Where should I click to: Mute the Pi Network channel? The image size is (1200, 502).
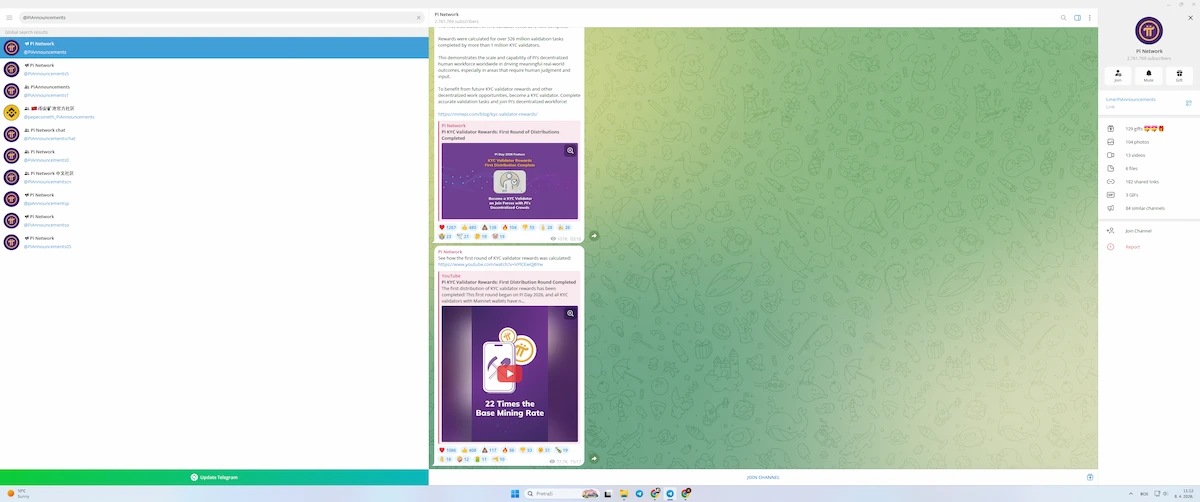coord(1149,75)
